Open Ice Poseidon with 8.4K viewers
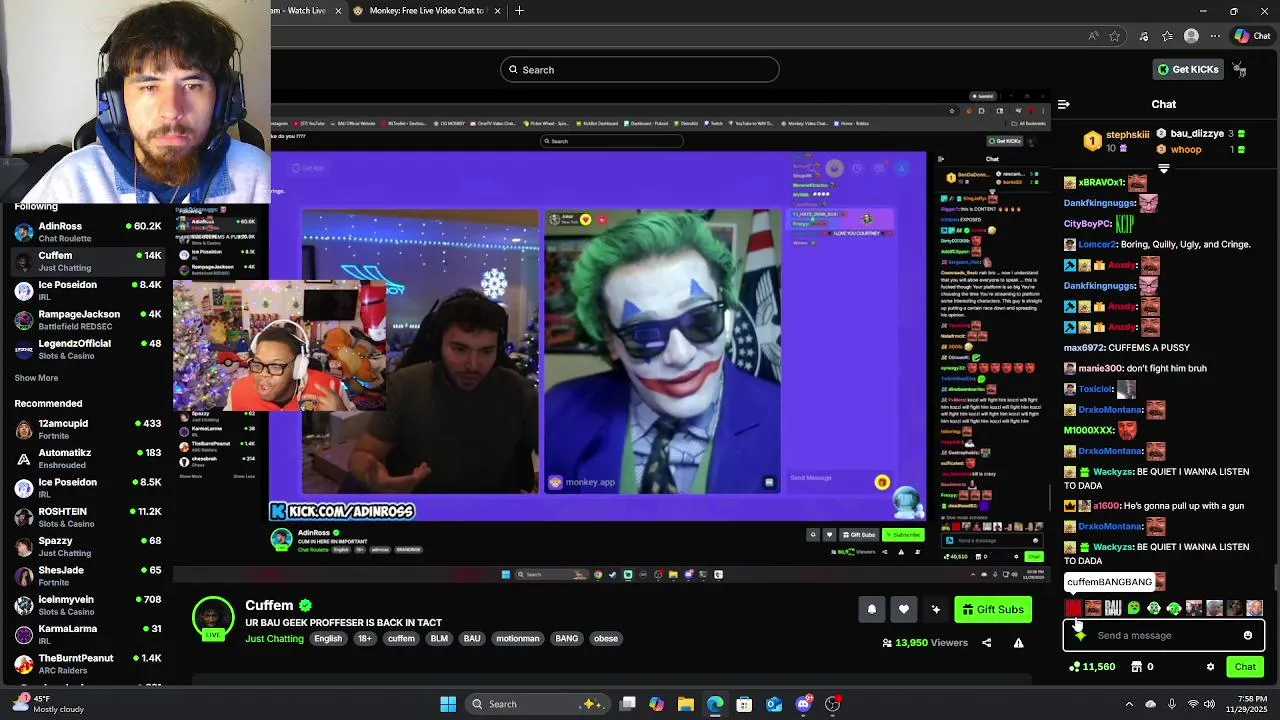 [x=88, y=290]
